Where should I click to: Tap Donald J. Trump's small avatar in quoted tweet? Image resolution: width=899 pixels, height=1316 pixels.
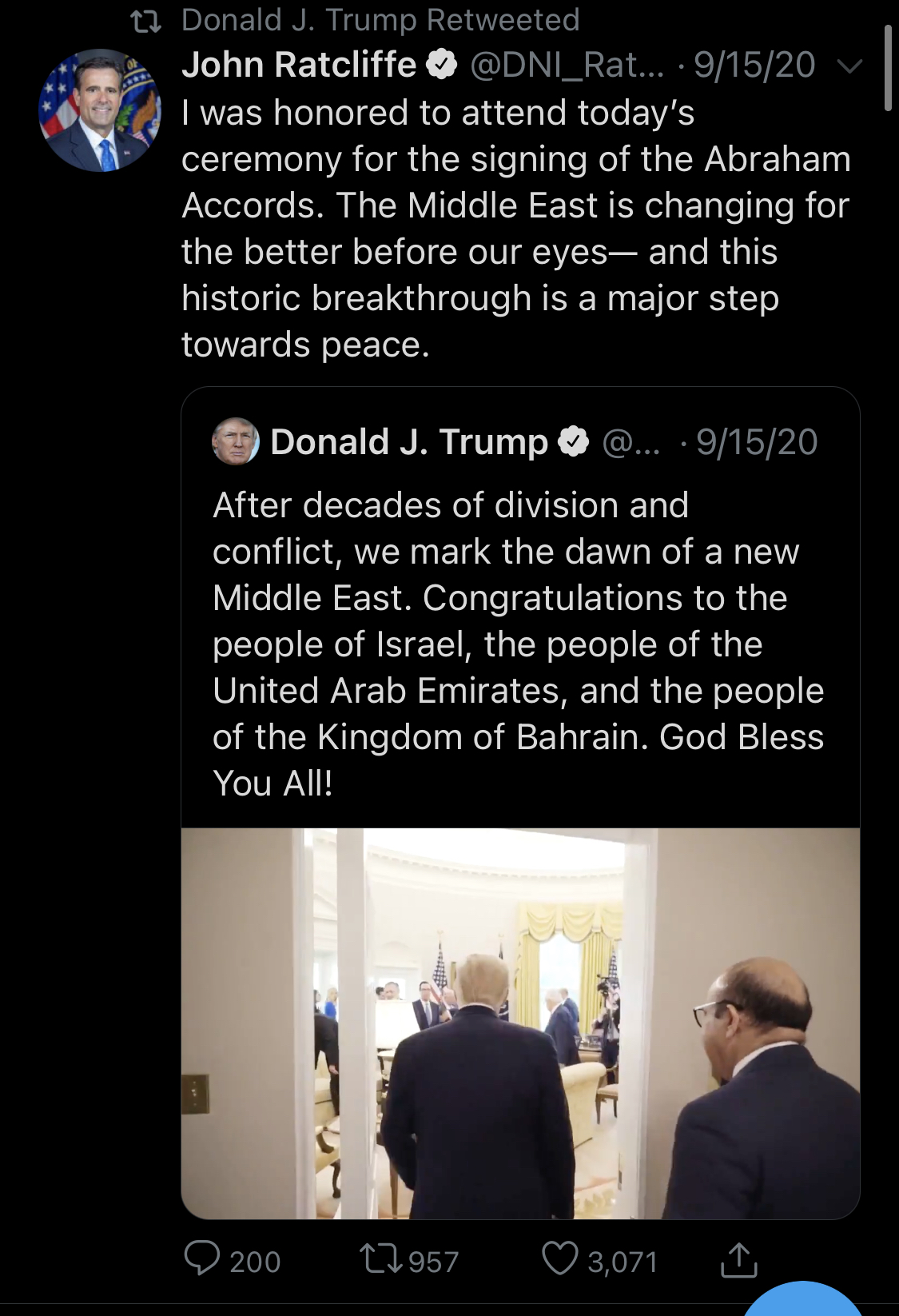click(x=236, y=441)
